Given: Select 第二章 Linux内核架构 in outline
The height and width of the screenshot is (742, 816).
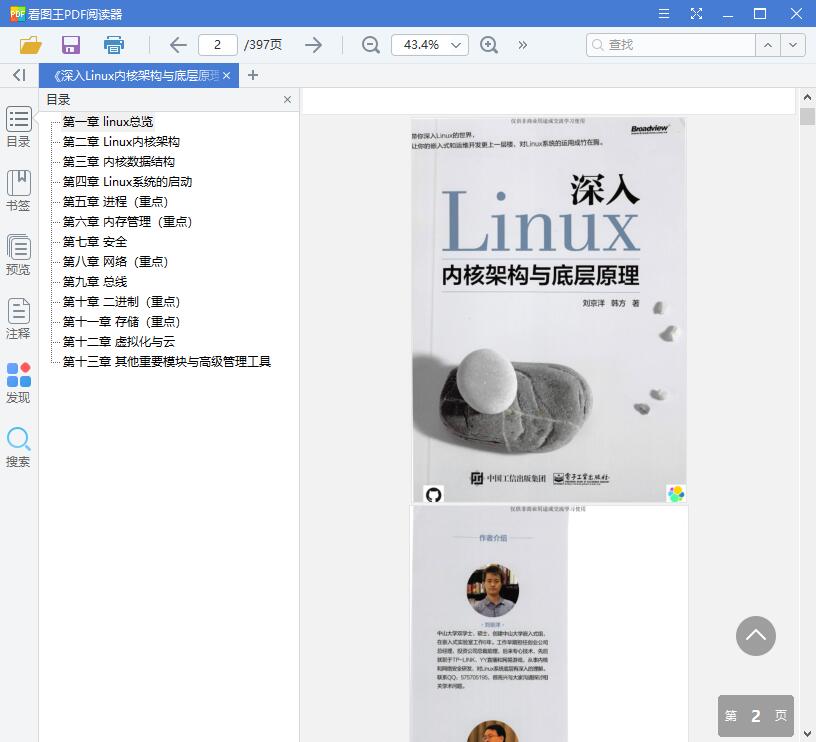Looking at the screenshot, I should 121,142.
